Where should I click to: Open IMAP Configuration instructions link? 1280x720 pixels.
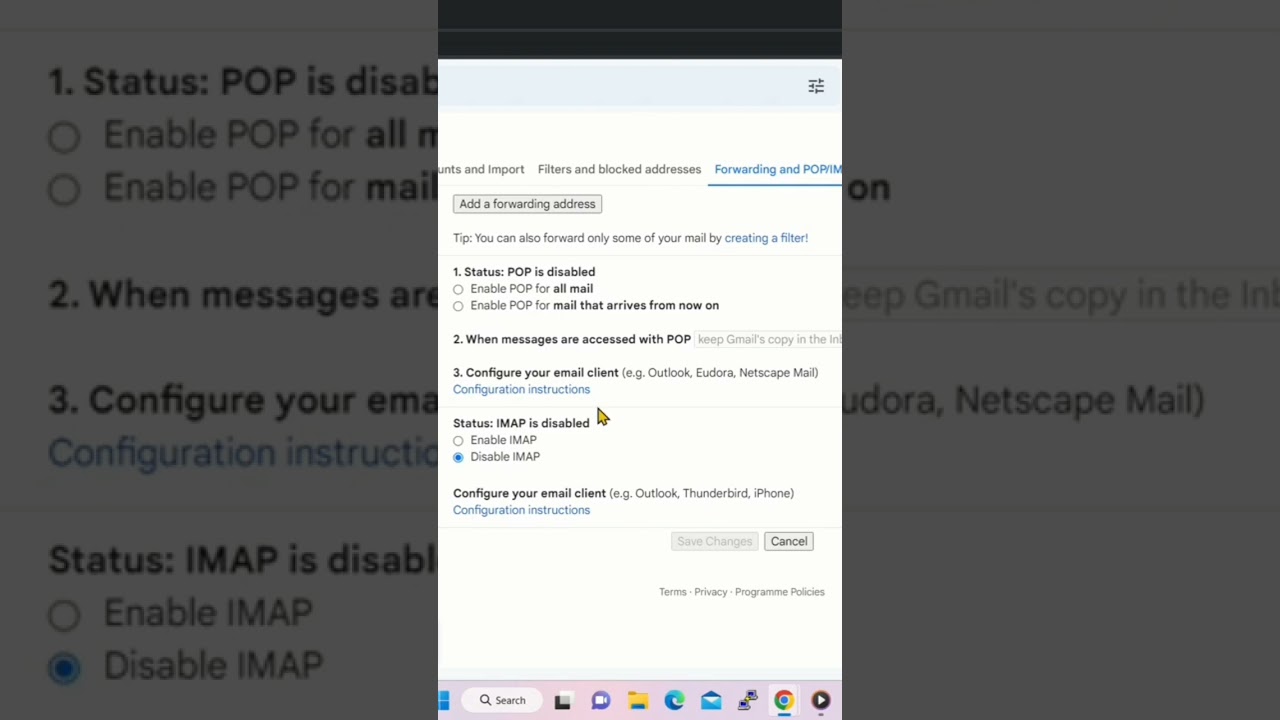coord(521,510)
